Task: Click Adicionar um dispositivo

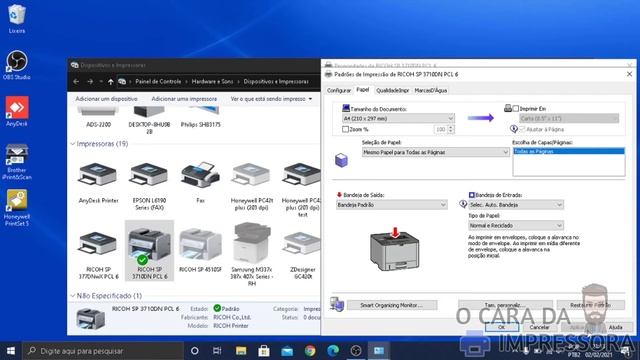Action: coord(107,99)
